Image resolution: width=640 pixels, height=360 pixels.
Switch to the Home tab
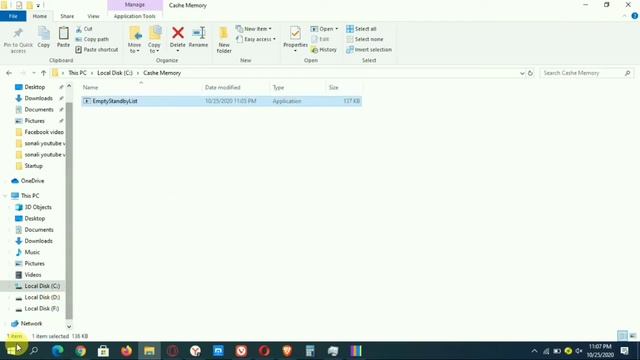40,16
